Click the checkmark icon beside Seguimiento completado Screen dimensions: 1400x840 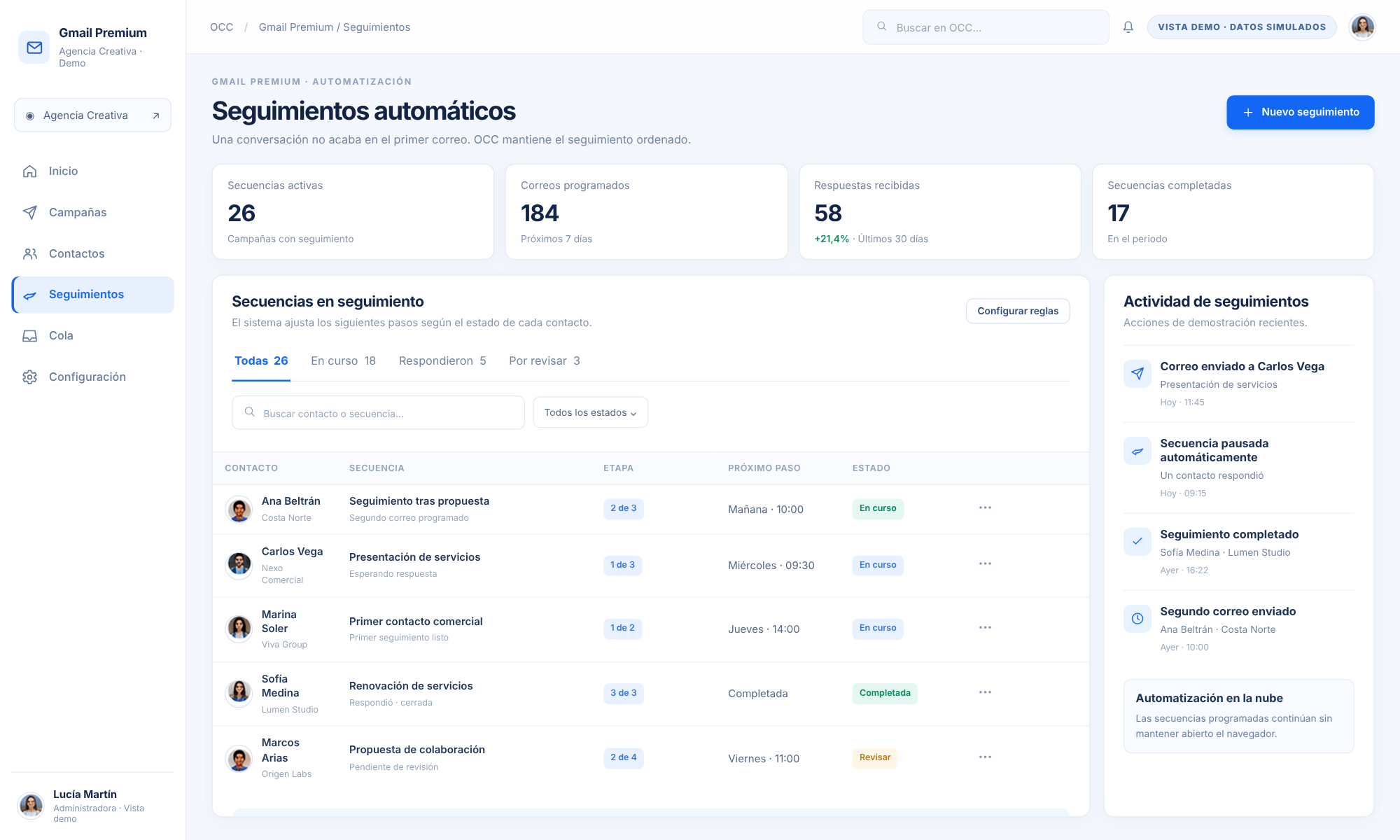pos(1137,541)
